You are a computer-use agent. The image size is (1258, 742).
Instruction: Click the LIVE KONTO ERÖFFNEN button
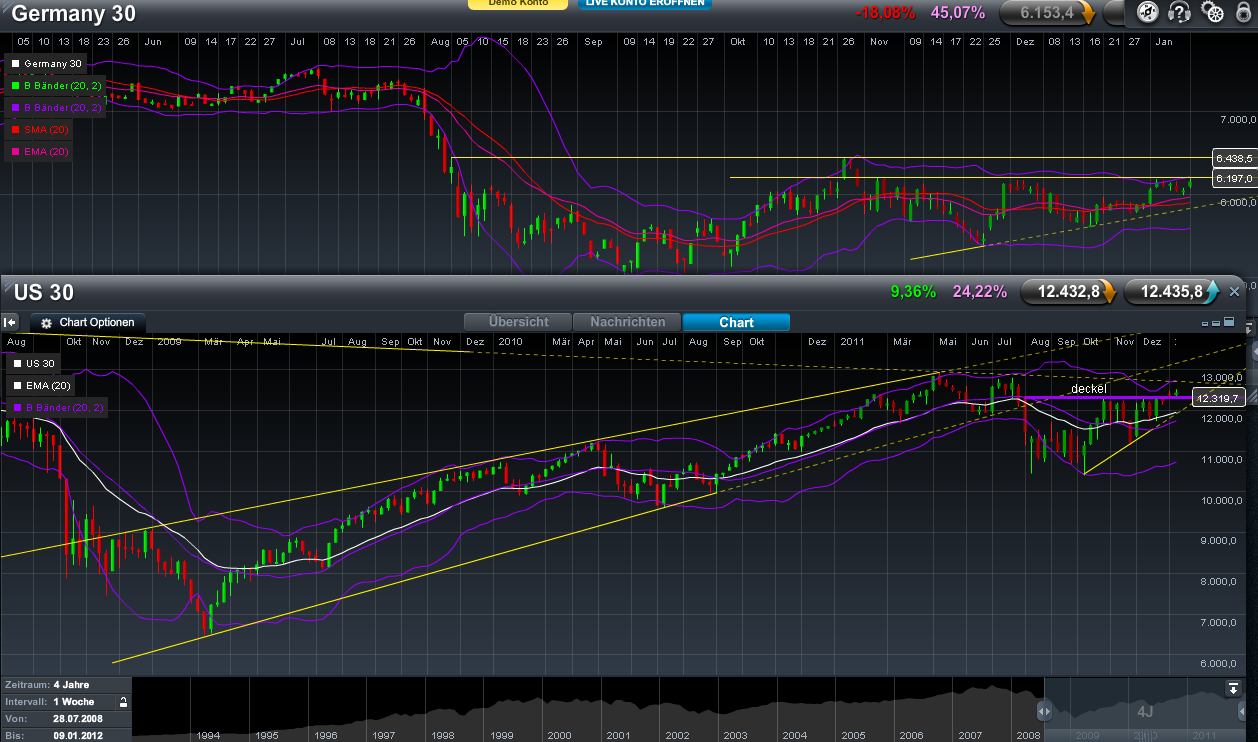coord(644,4)
